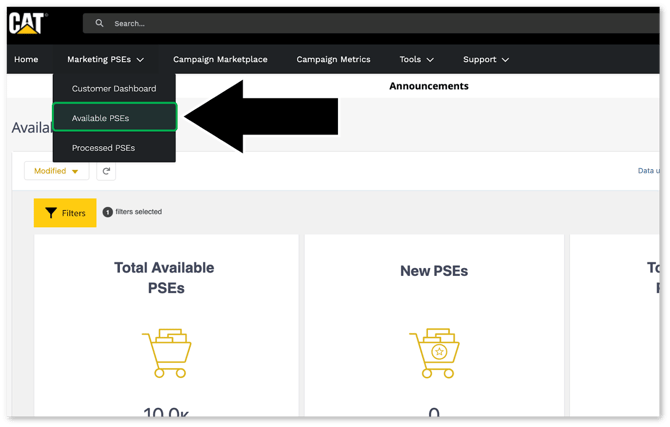This screenshot has width=670, height=427.
Task: Expand the Marketing PSEs menu
Action: pos(106,59)
